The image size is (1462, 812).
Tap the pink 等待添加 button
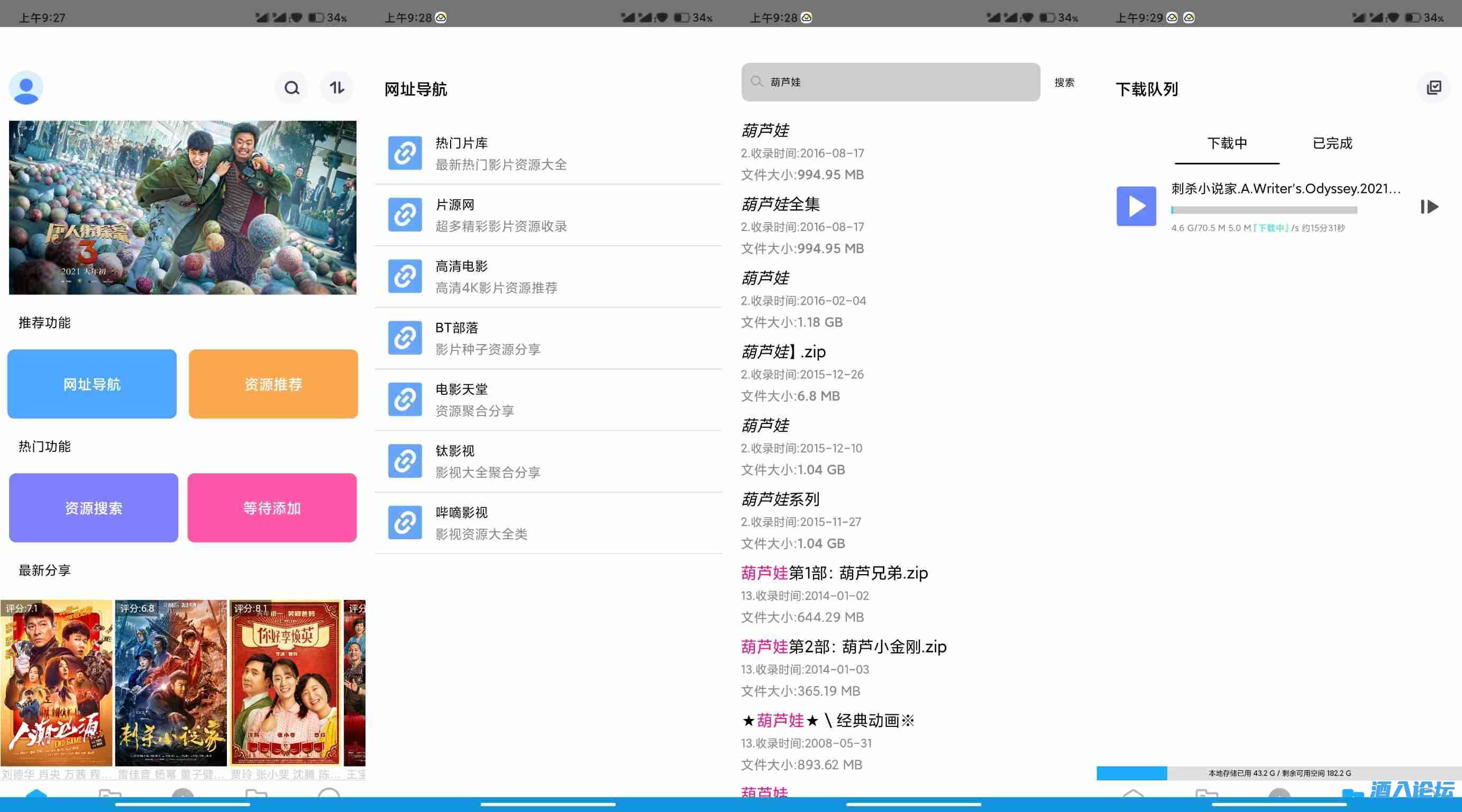pyautogui.click(x=272, y=508)
